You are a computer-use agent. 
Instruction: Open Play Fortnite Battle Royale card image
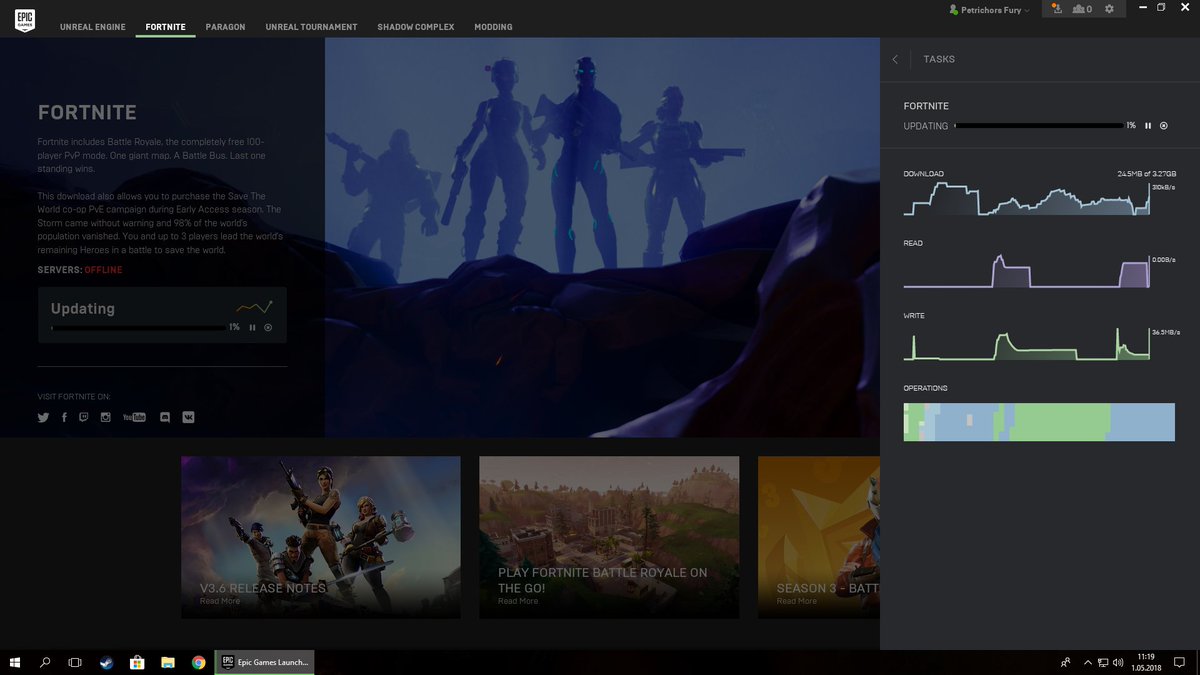pos(609,537)
